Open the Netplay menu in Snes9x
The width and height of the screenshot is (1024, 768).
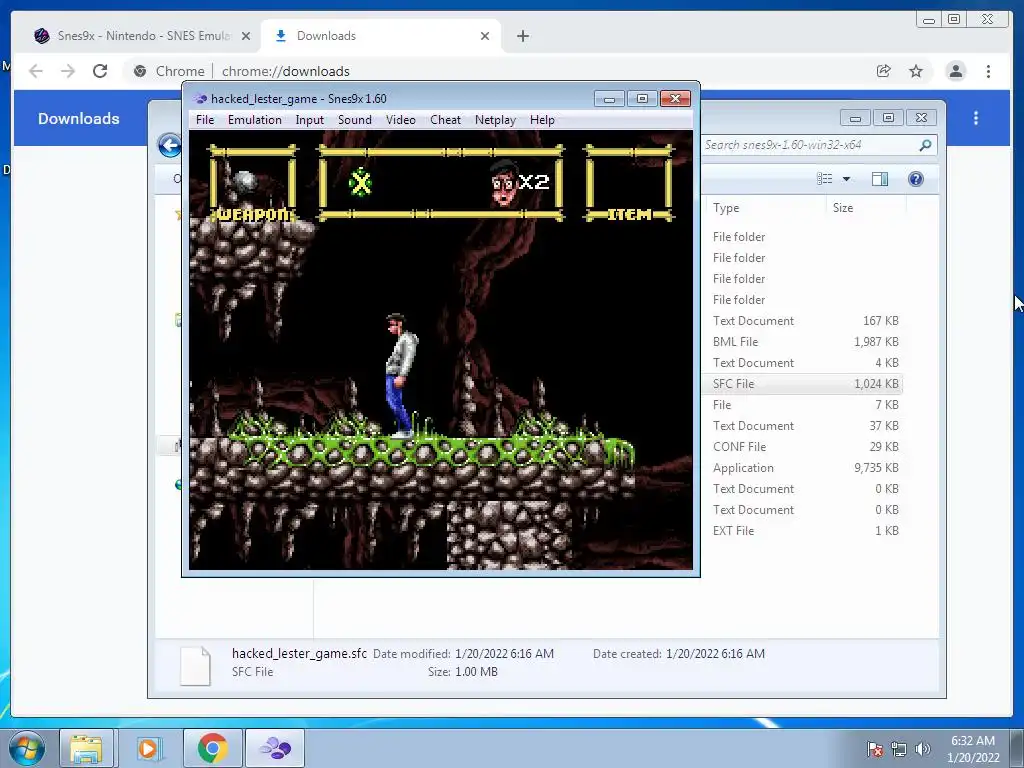tap(495, 120)
